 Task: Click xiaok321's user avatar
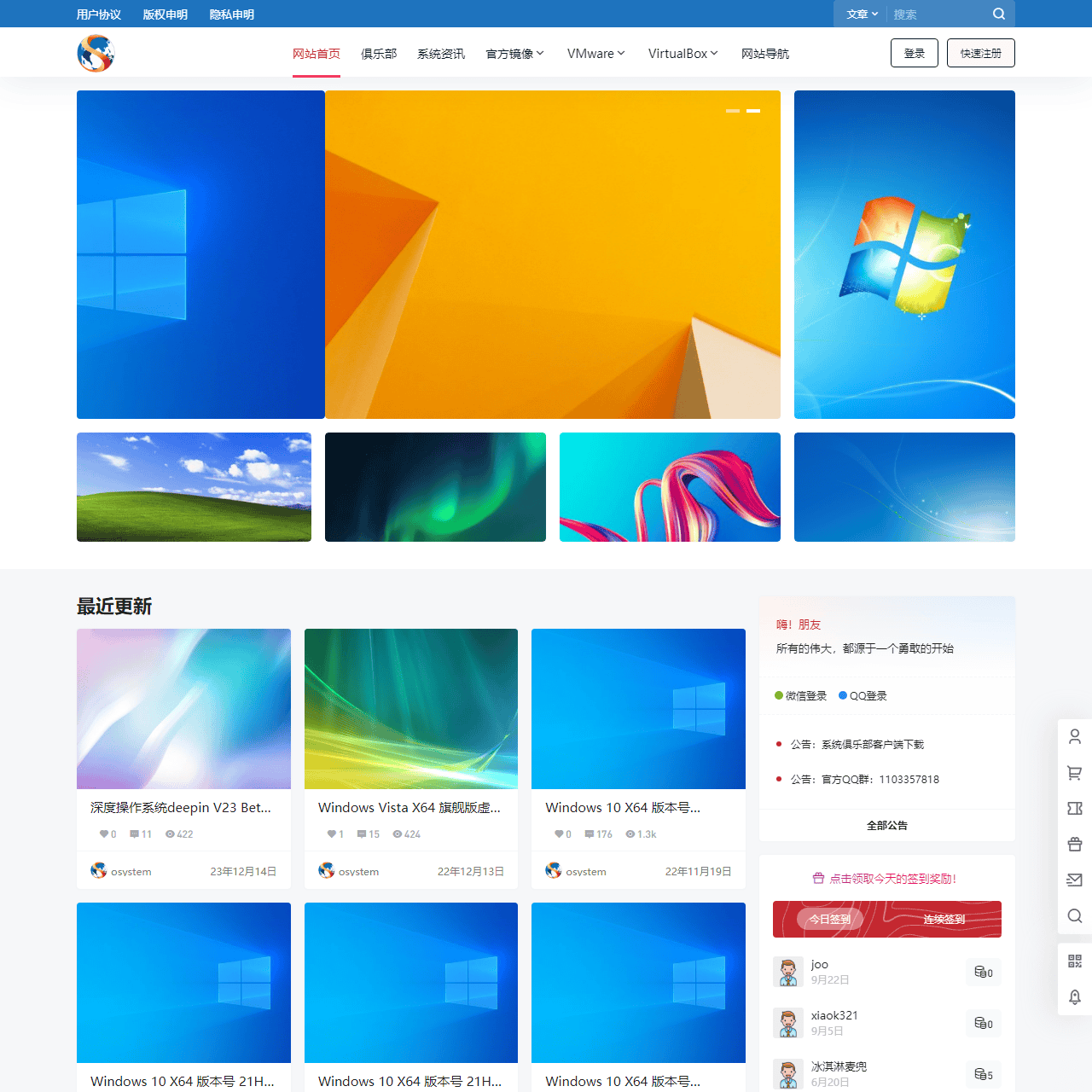tap(788, 1023)
